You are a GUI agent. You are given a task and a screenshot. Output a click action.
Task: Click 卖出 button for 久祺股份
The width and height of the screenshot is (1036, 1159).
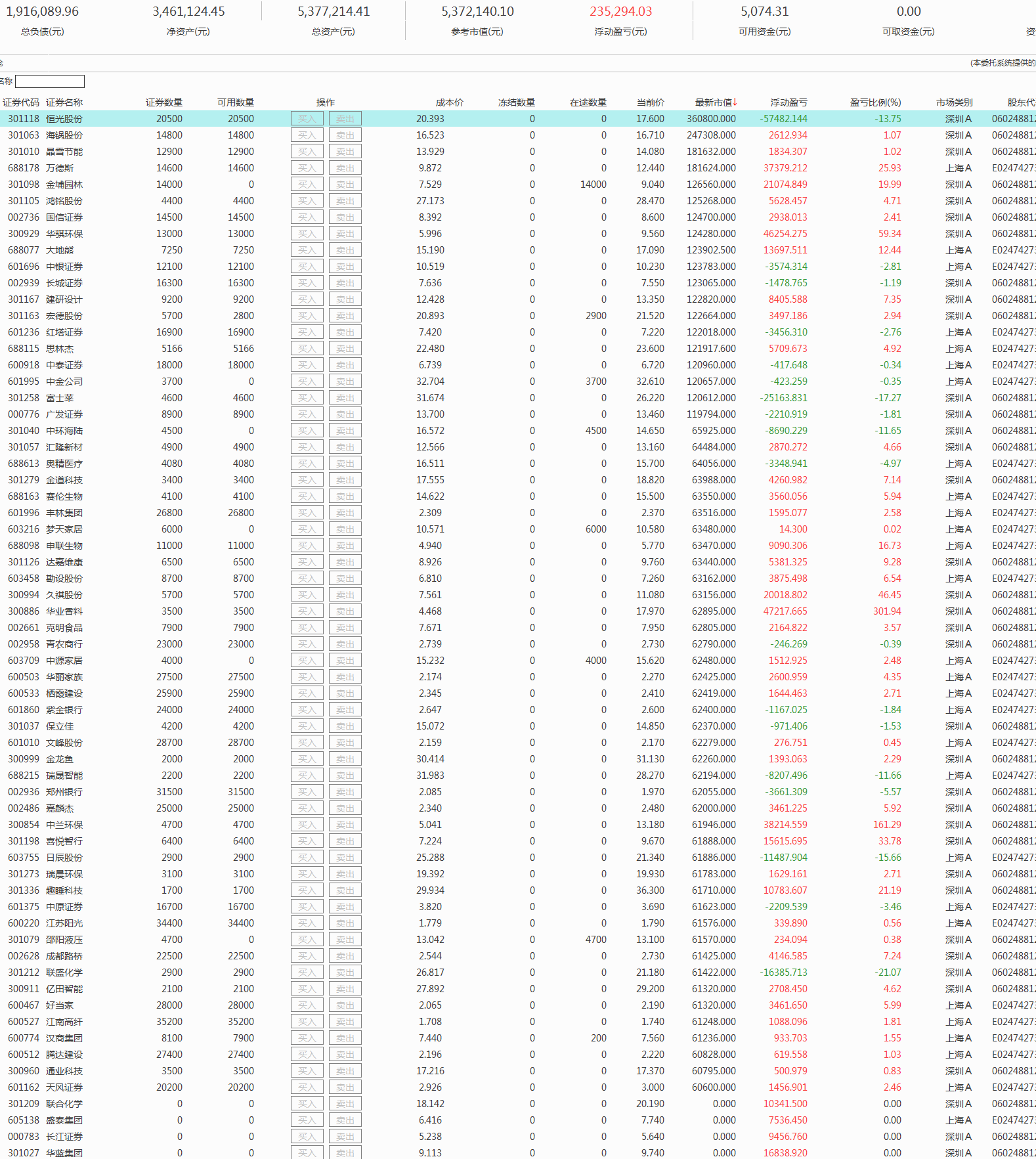[345, 595]
